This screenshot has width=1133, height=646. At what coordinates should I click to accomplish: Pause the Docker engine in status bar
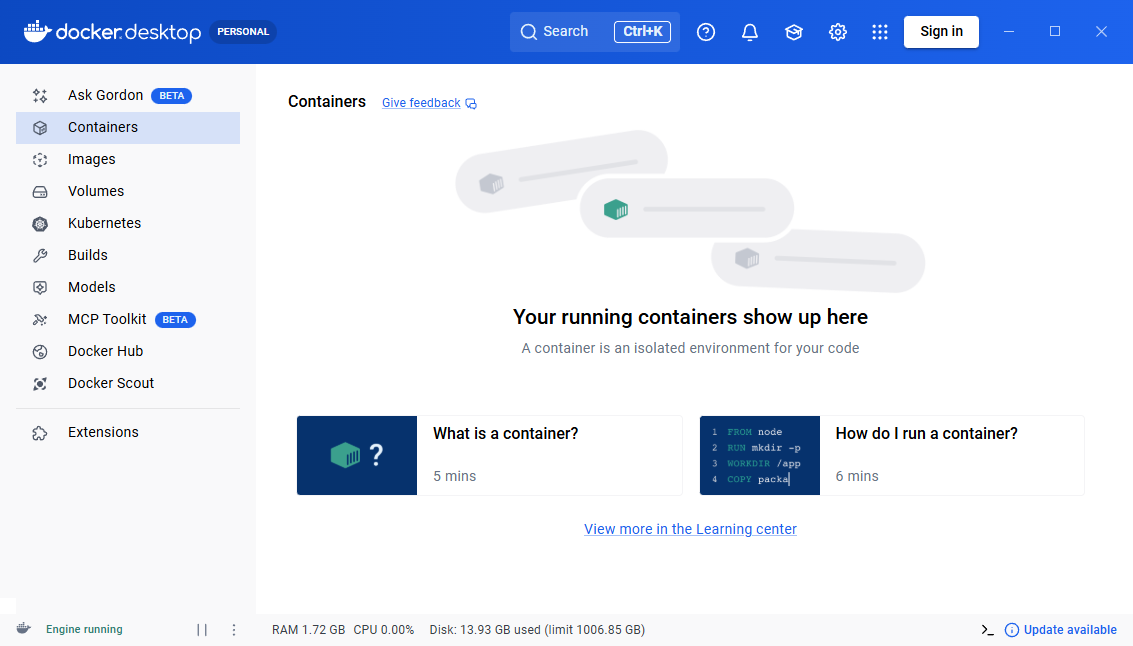point(202,630)
